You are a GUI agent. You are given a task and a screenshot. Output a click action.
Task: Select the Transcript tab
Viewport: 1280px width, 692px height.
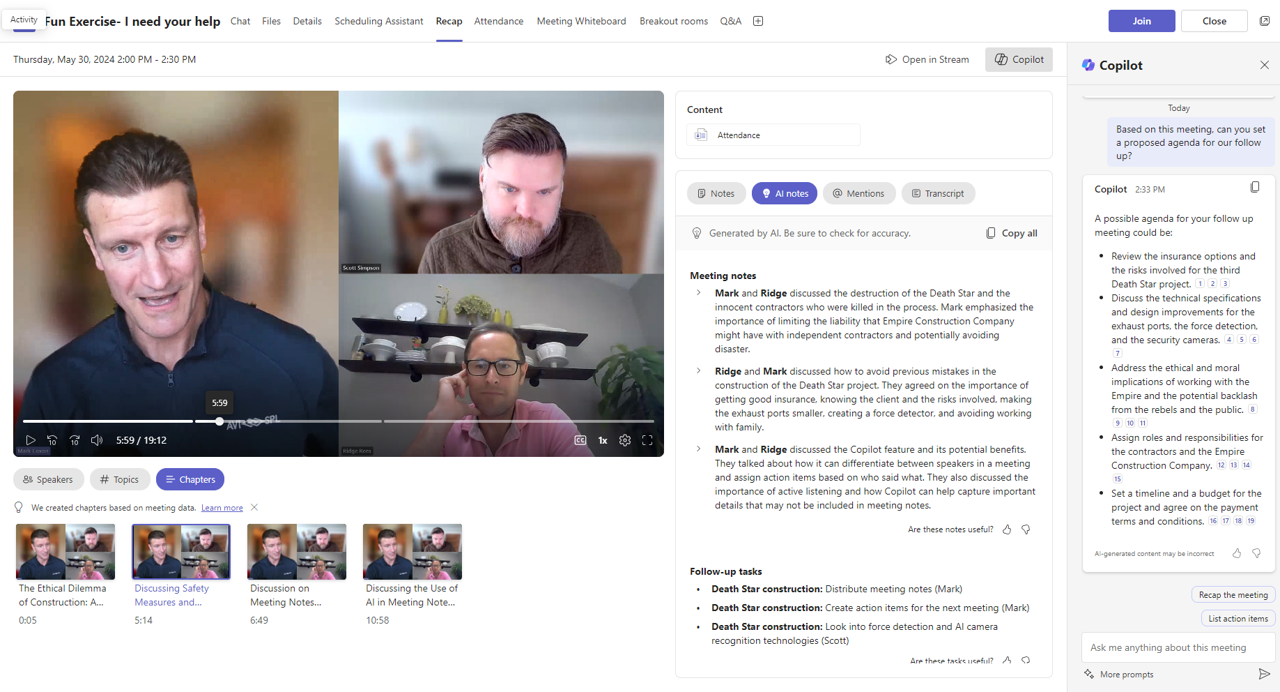tap(938, 193)
